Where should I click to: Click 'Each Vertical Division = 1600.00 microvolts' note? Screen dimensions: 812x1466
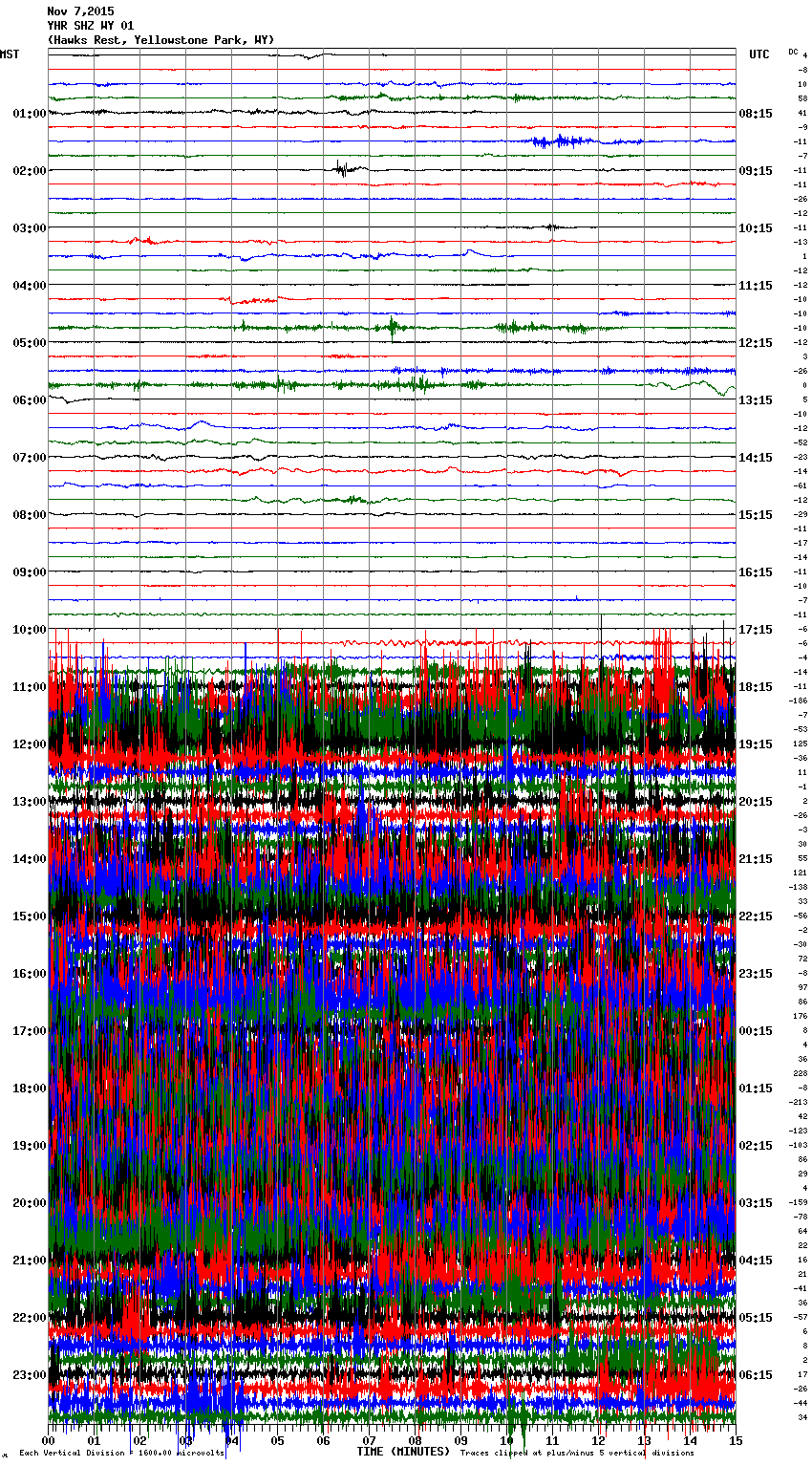(121, 1453)
